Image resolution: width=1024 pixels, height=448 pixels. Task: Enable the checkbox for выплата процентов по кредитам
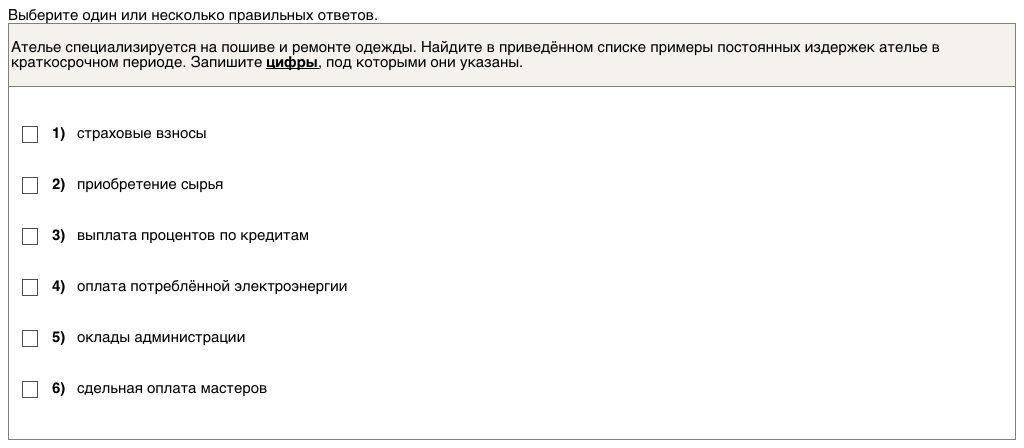[30, 236]
